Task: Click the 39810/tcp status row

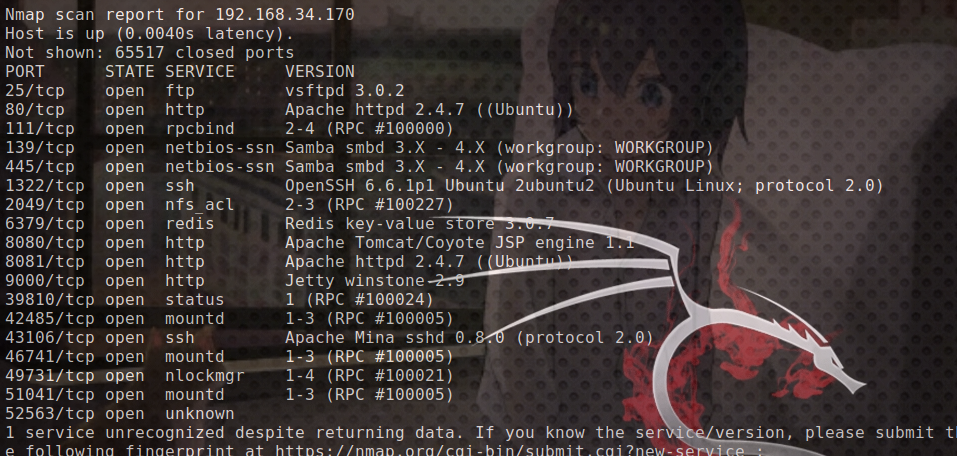Action: pos(219,299)
